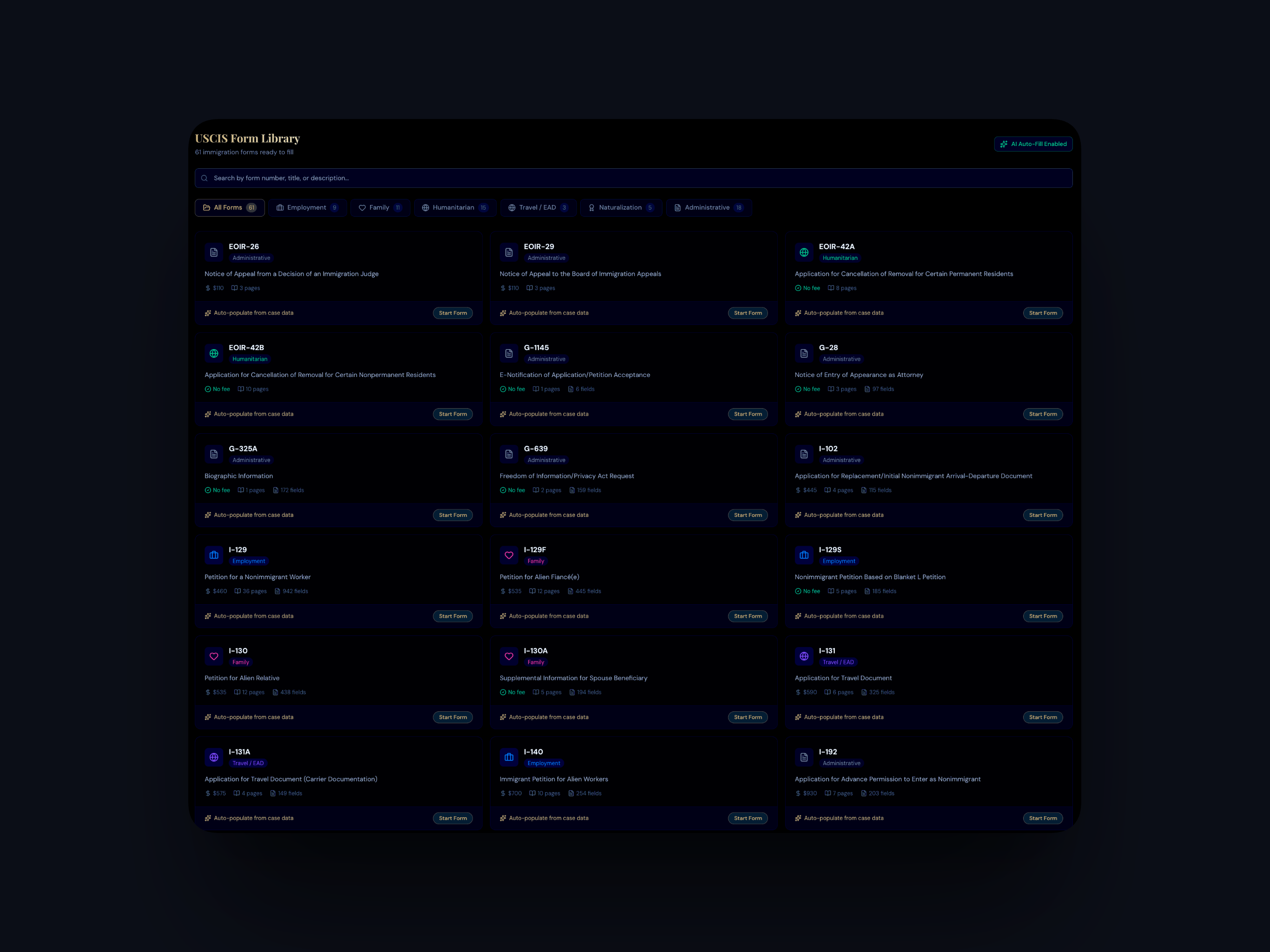The height and width of the screenshot is (952, 1270).
Task: Click the I-131A globe icon
Action: tap(213, 757)
